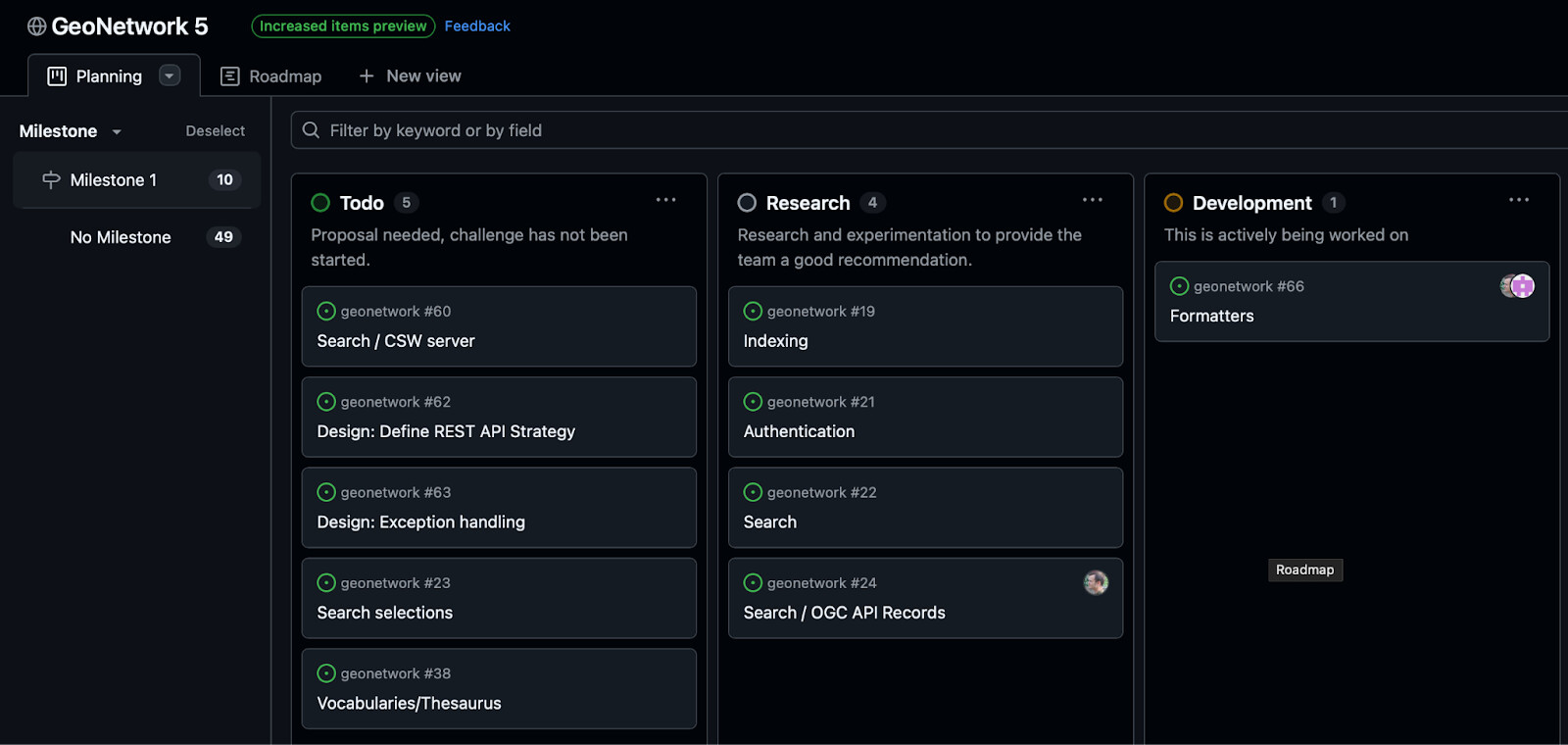Click open-issue icon on geonetwork #23
This screenshot has height=745, width=1568.
(x=326, y=583)
